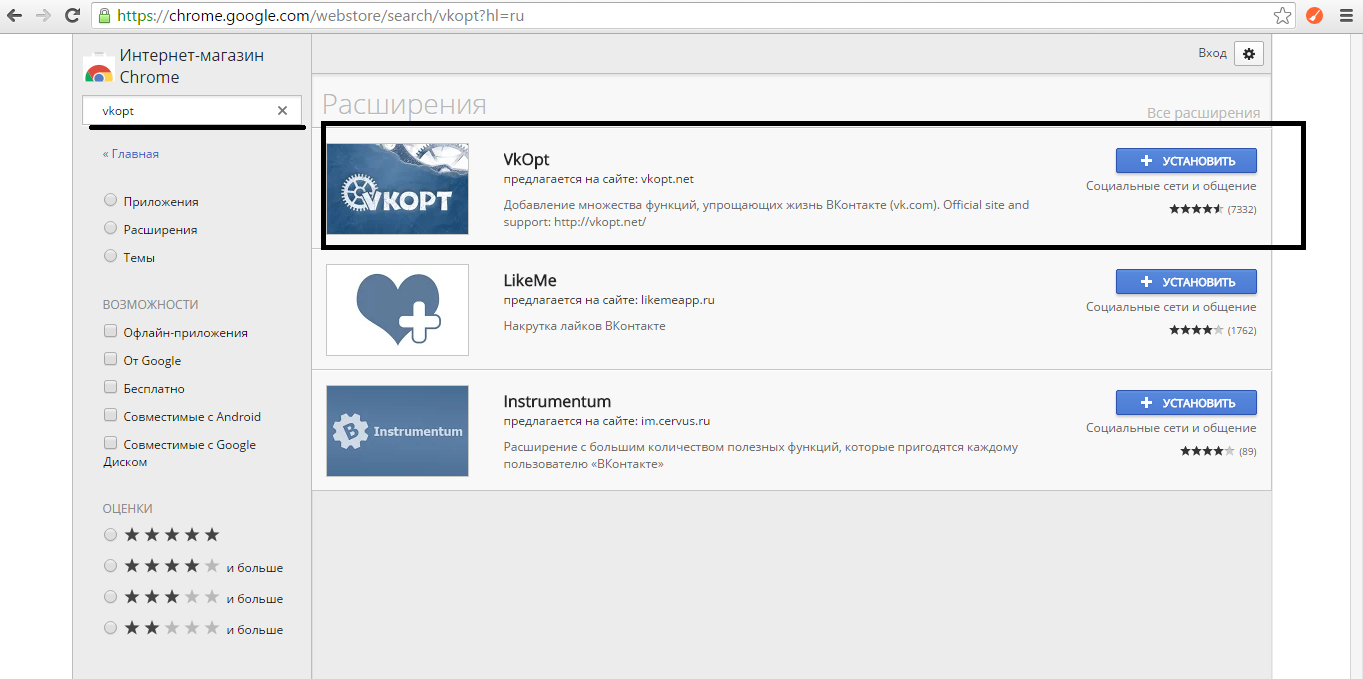Click LikeMe star rating (1762)

(1212, 330)
